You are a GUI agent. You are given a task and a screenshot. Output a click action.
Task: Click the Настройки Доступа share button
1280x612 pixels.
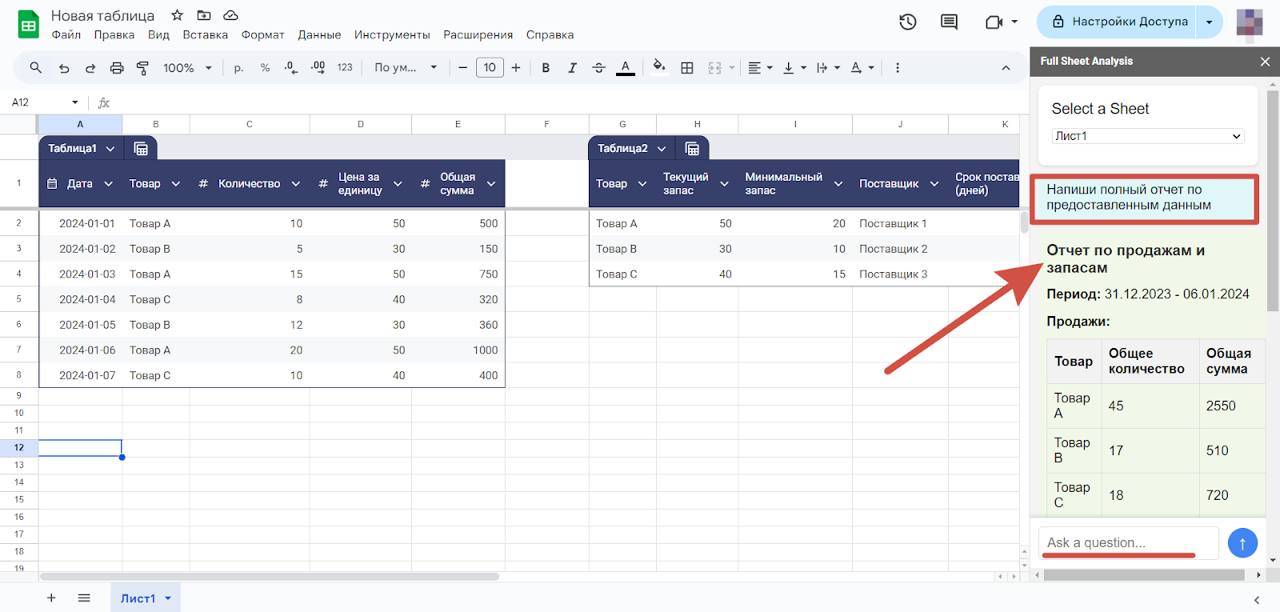1129,21
